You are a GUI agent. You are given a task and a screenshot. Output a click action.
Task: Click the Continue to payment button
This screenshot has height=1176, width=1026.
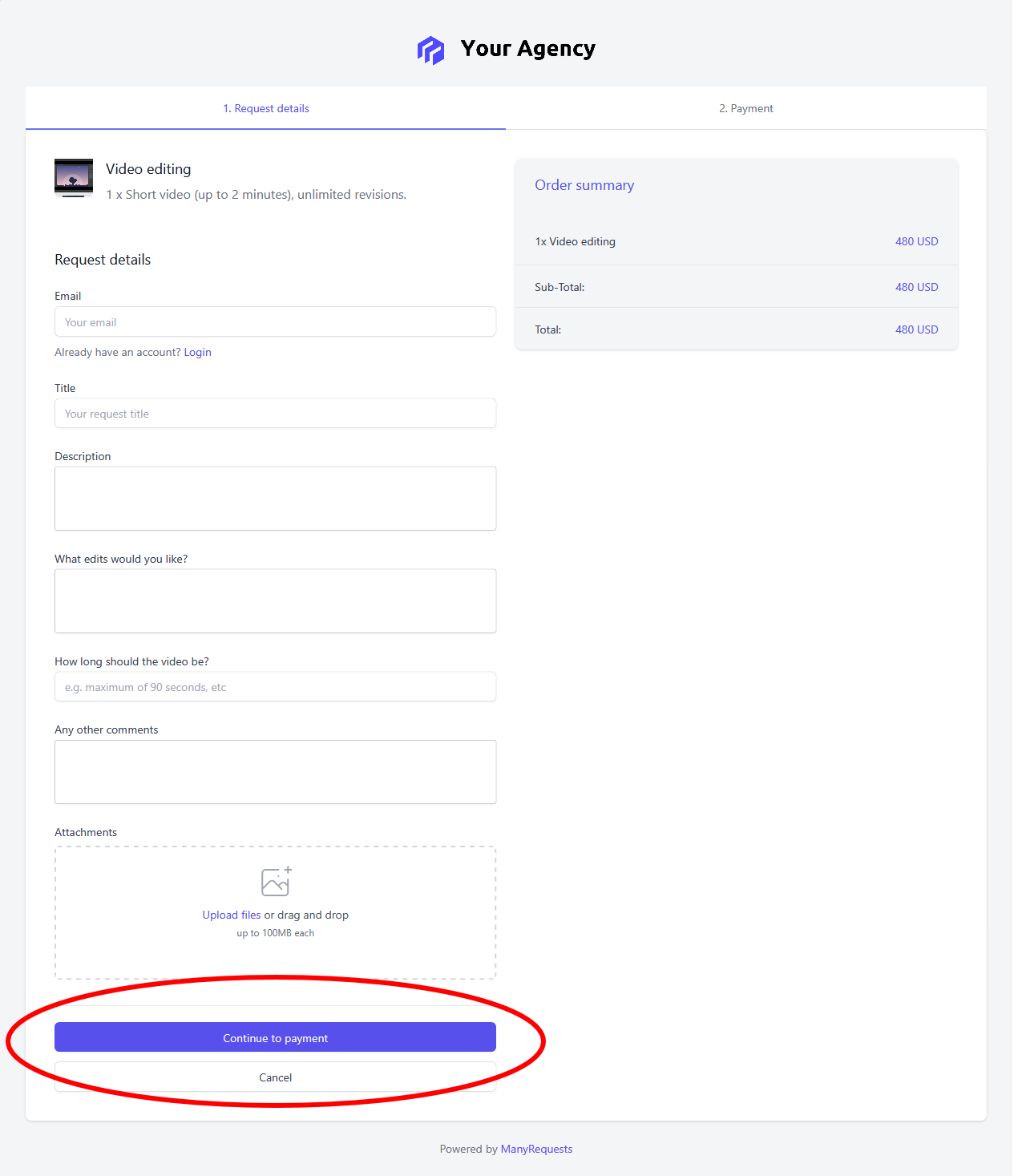coord(276,1037)
